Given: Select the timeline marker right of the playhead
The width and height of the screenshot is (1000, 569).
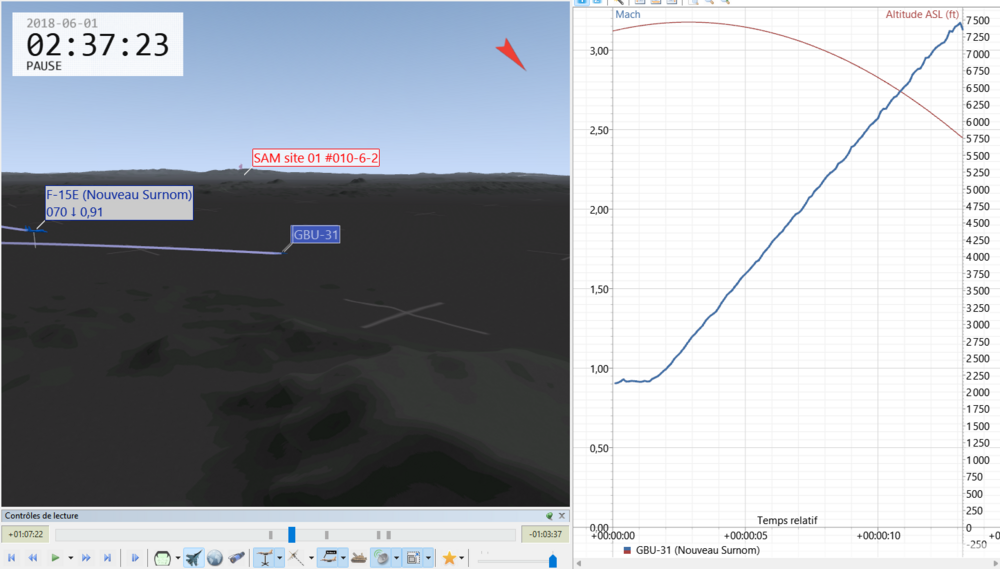Looking at the screenshot, I should click(x=327, y=535).
